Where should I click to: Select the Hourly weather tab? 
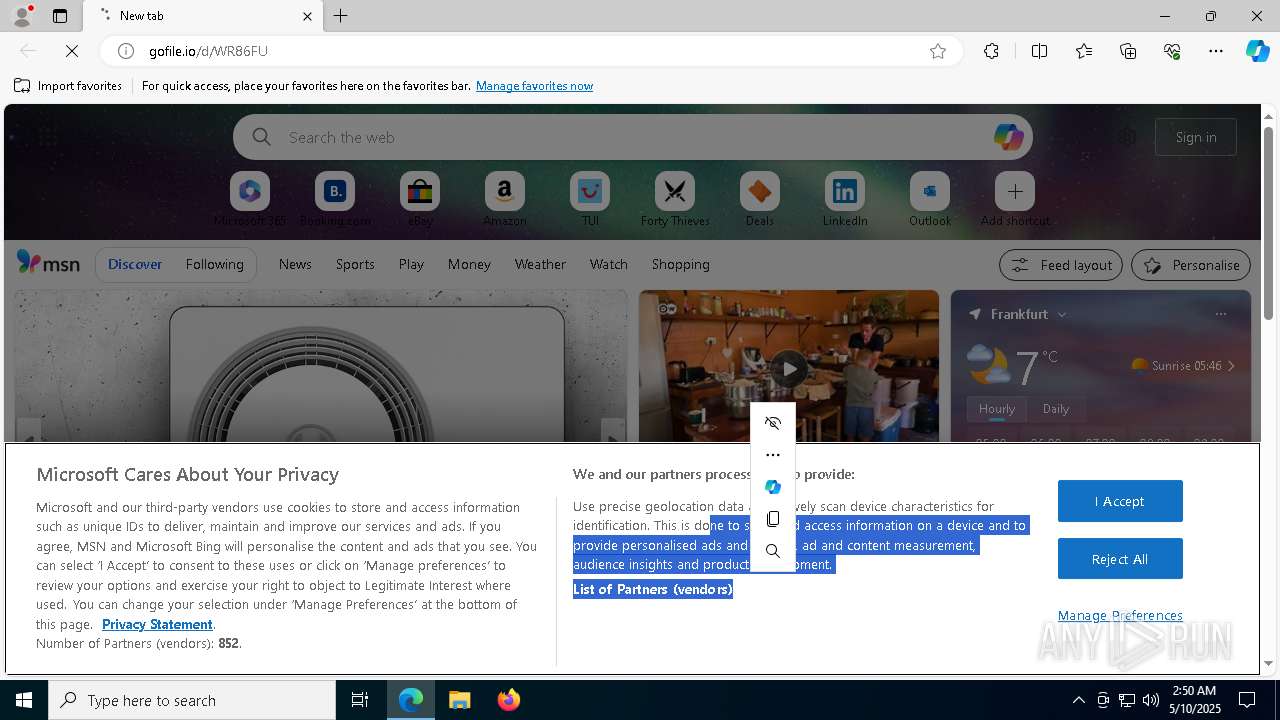coord(997,408)
